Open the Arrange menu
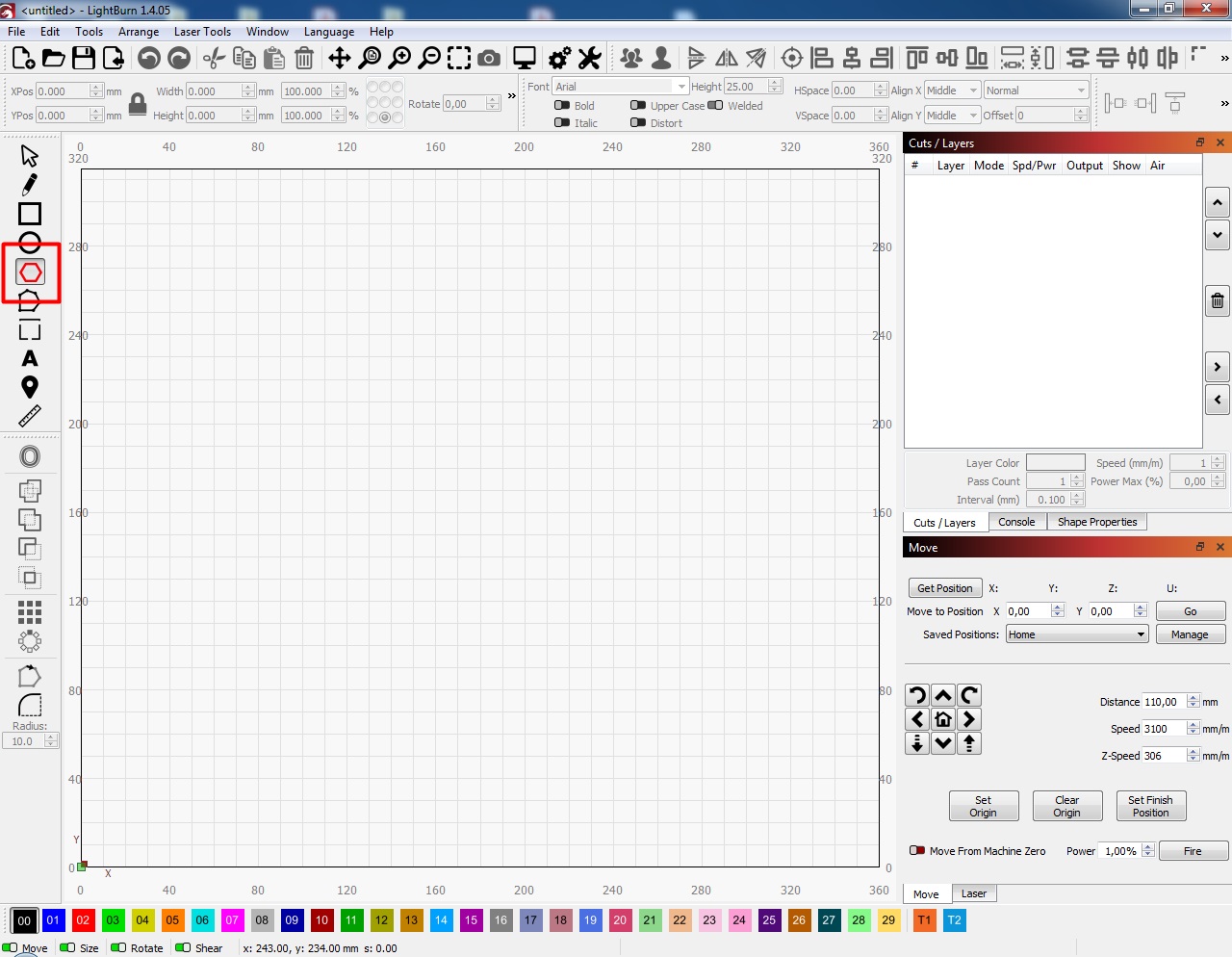1232x957 pixels. click(x=139, y=32)
